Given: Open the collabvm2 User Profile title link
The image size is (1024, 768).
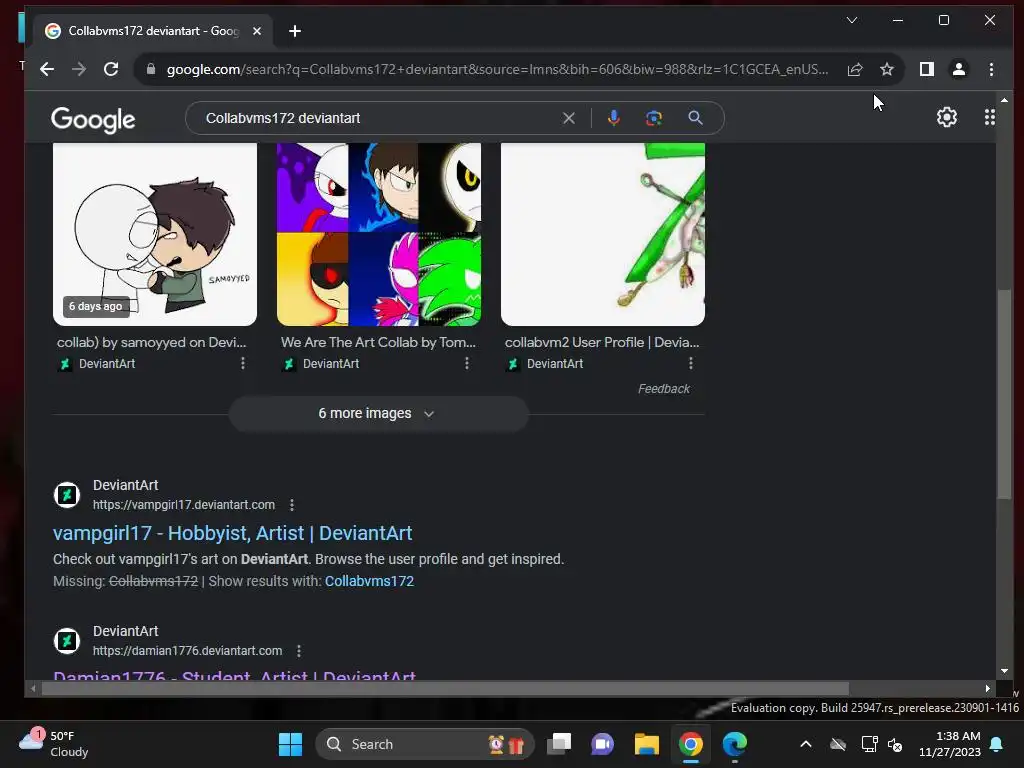Looking at the screenshot, I should pyautogui.click(x=601, y=342).
